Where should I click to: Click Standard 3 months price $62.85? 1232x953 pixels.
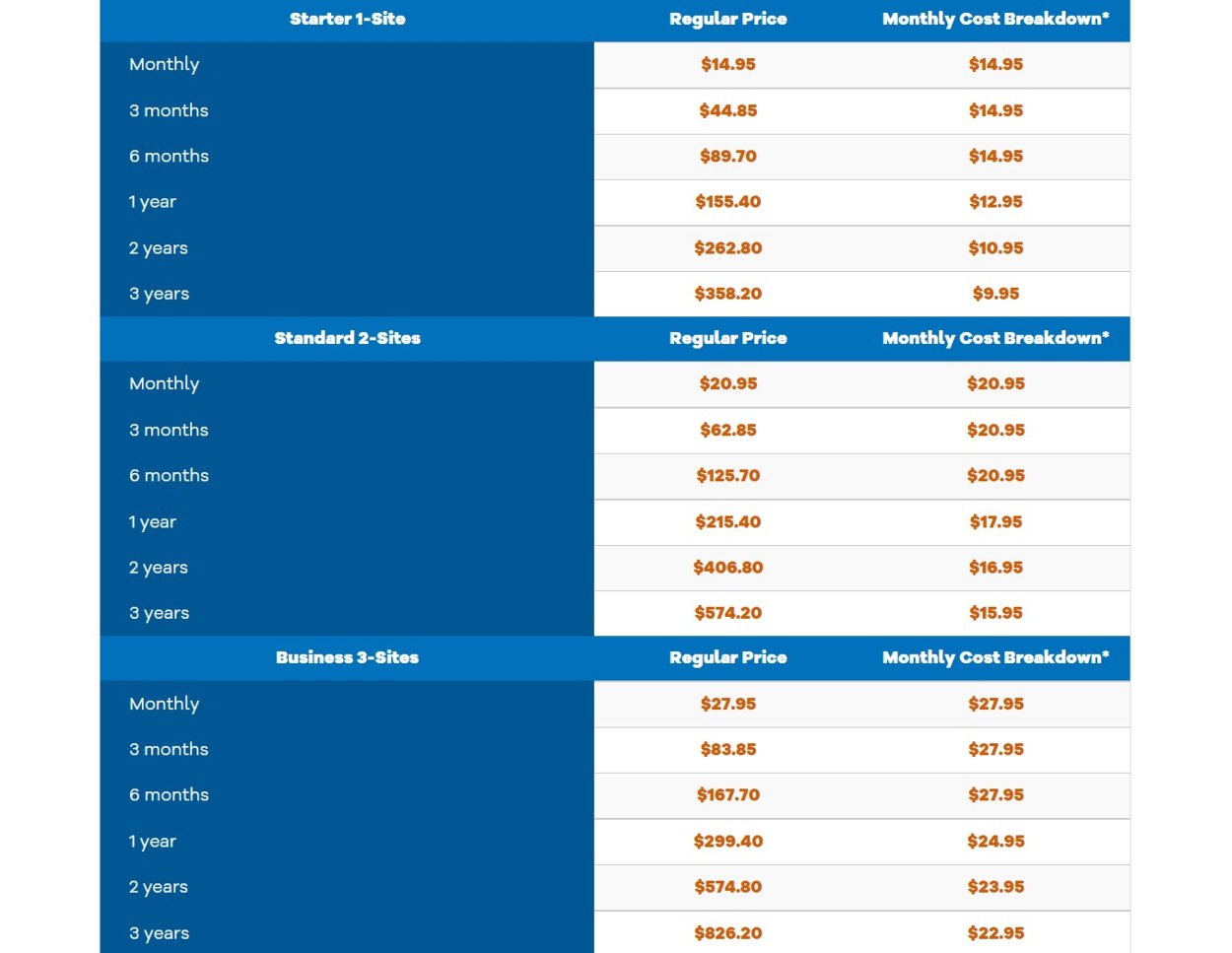click(728, 430)
